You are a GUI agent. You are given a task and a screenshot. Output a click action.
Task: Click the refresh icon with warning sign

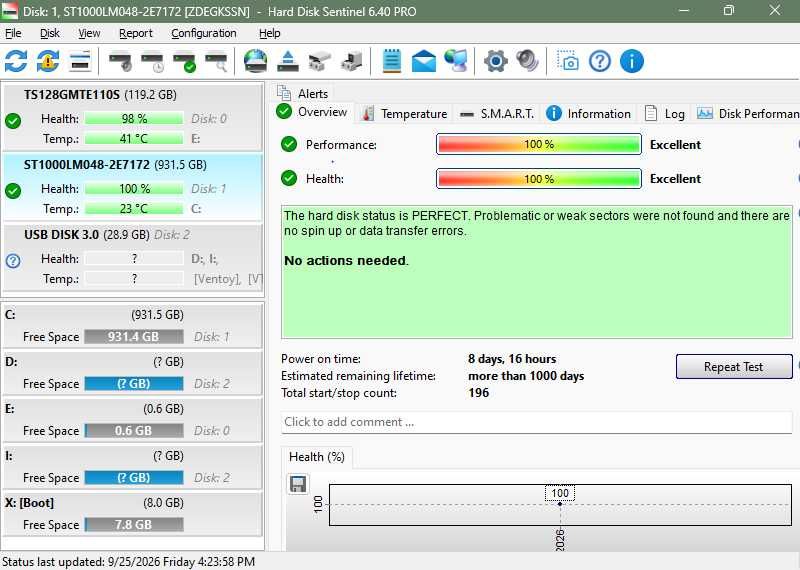pyautogui.click(x=48, y=62)
